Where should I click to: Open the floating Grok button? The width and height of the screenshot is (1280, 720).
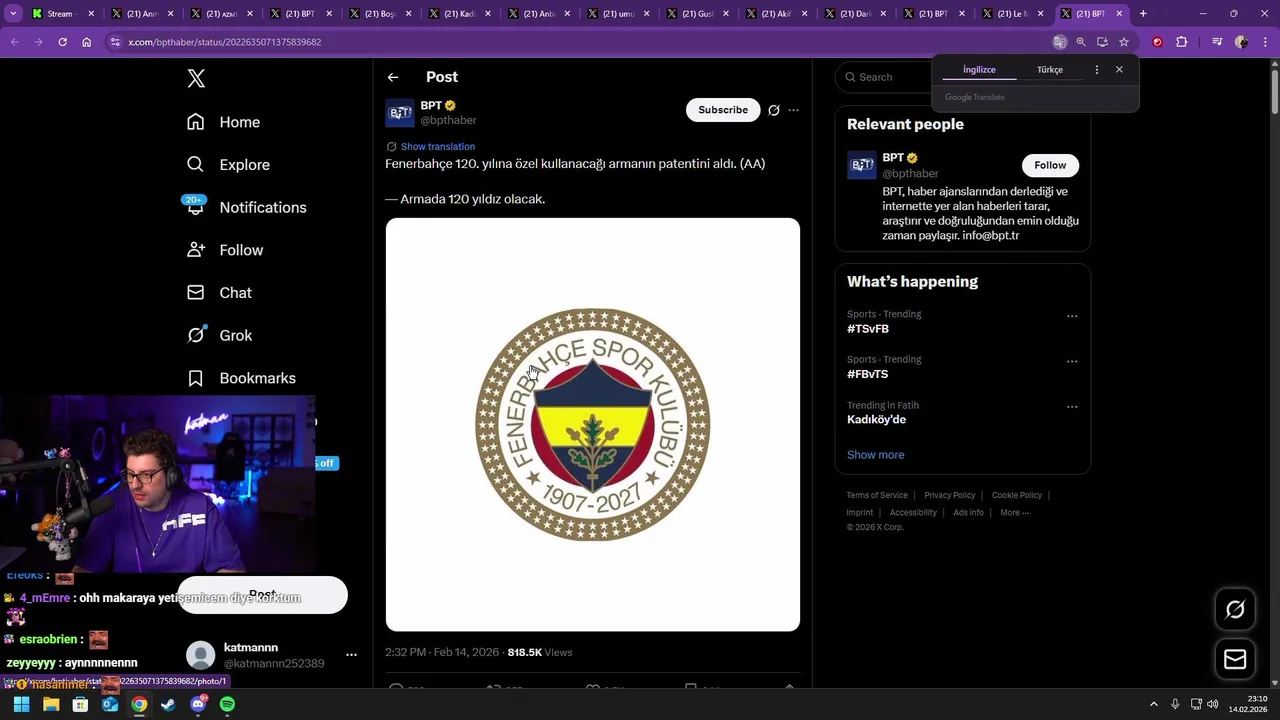pos(1235,609)
